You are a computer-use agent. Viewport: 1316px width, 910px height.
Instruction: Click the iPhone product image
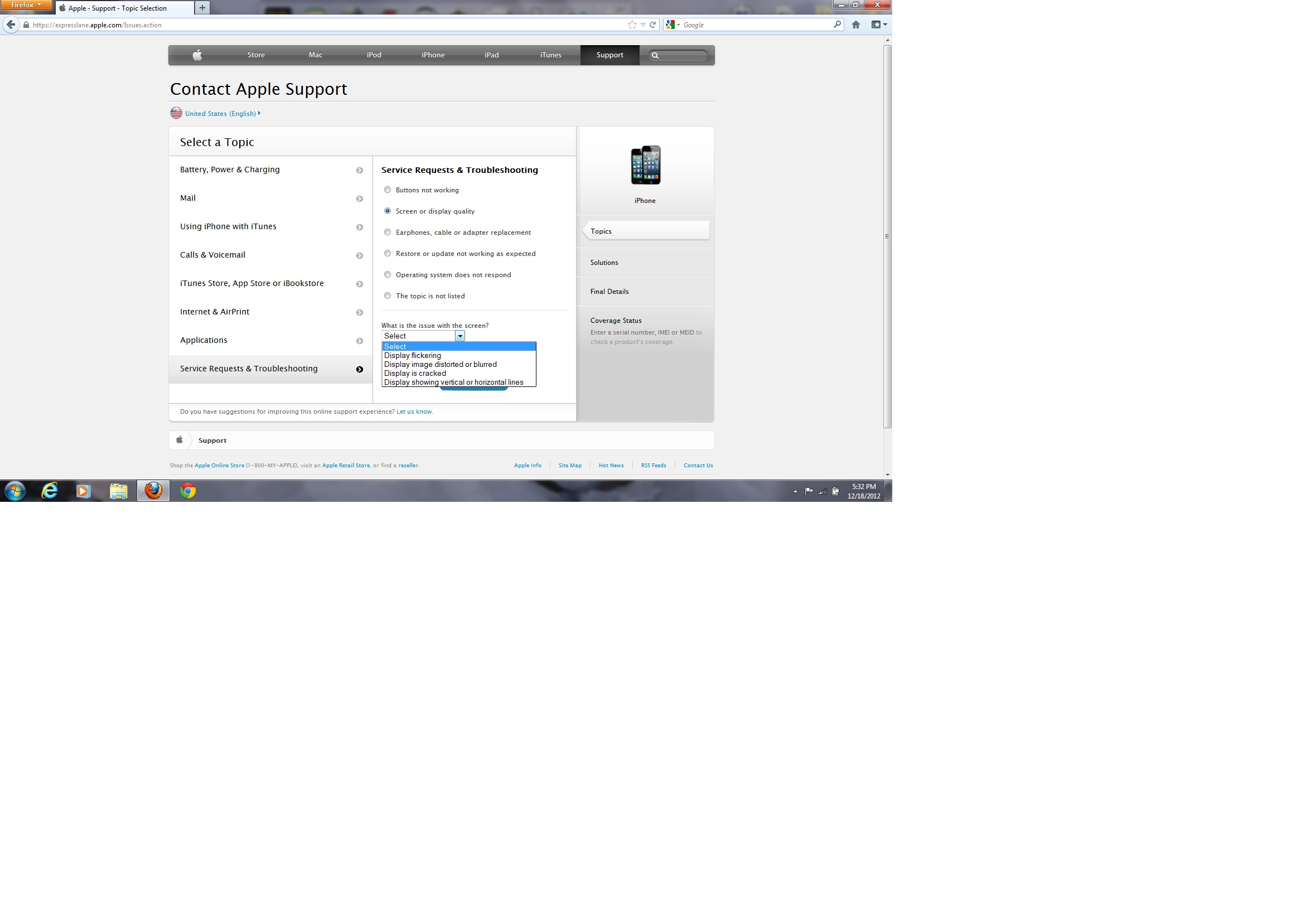[646, 166]
